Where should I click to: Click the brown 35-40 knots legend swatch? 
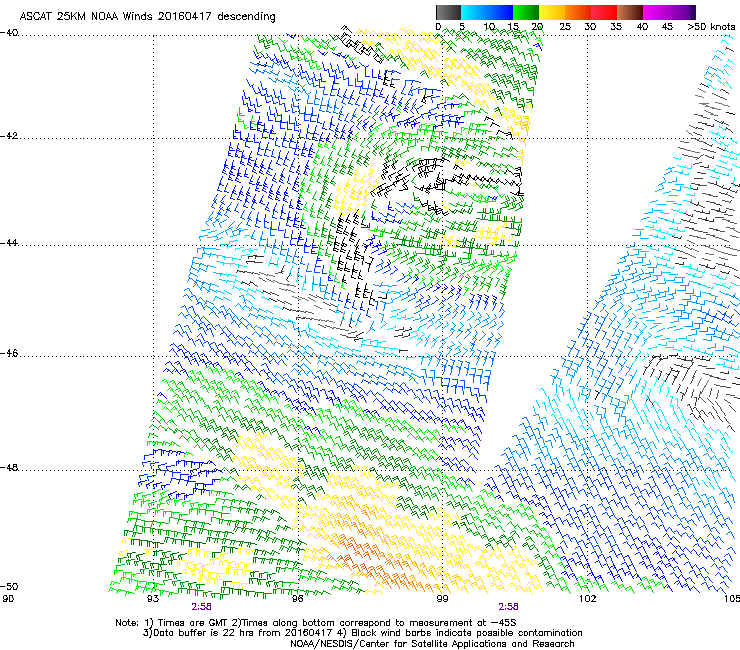coord(630,12)
